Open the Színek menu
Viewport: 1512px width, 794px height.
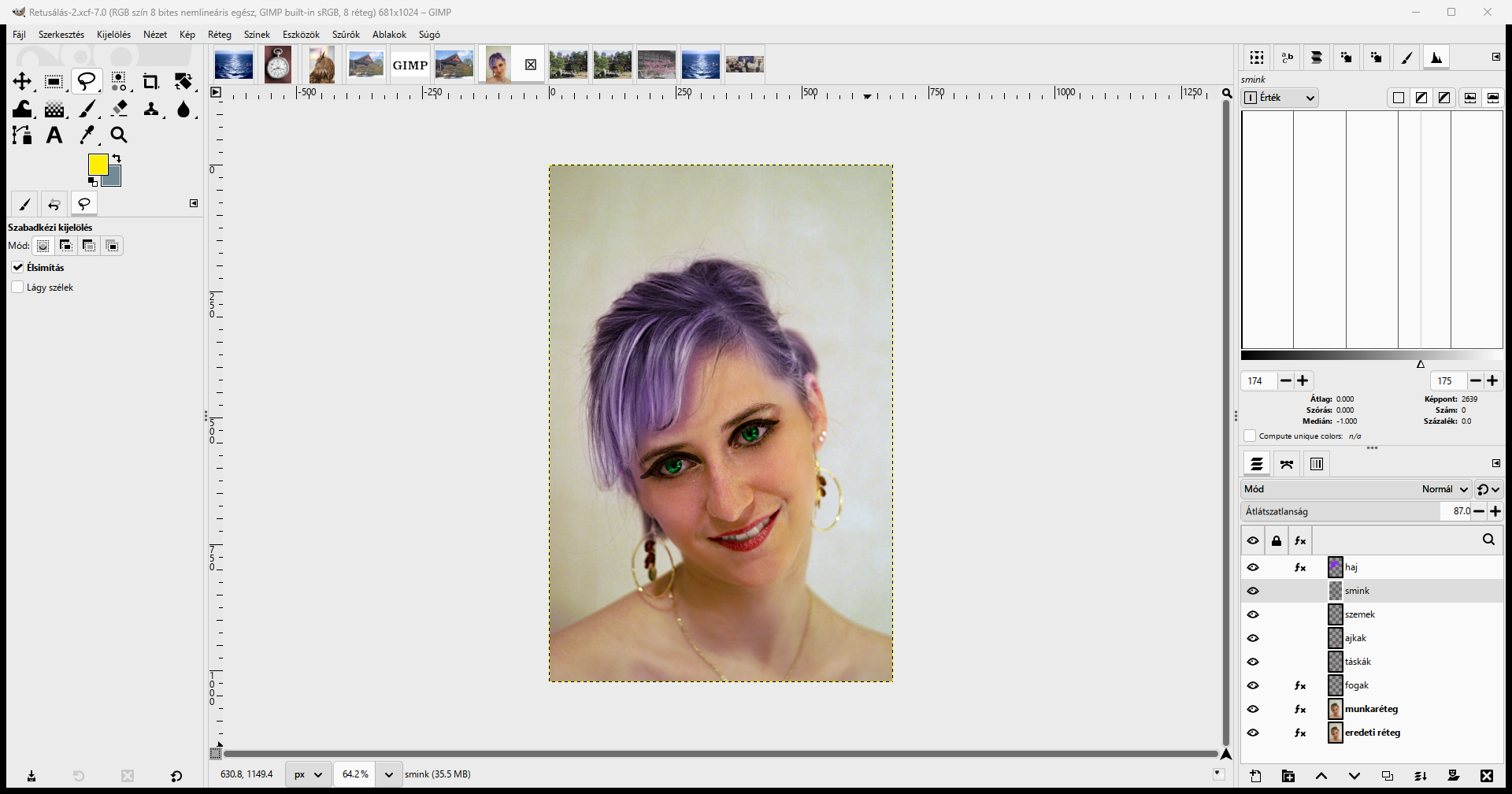click(x=257, y=35)
